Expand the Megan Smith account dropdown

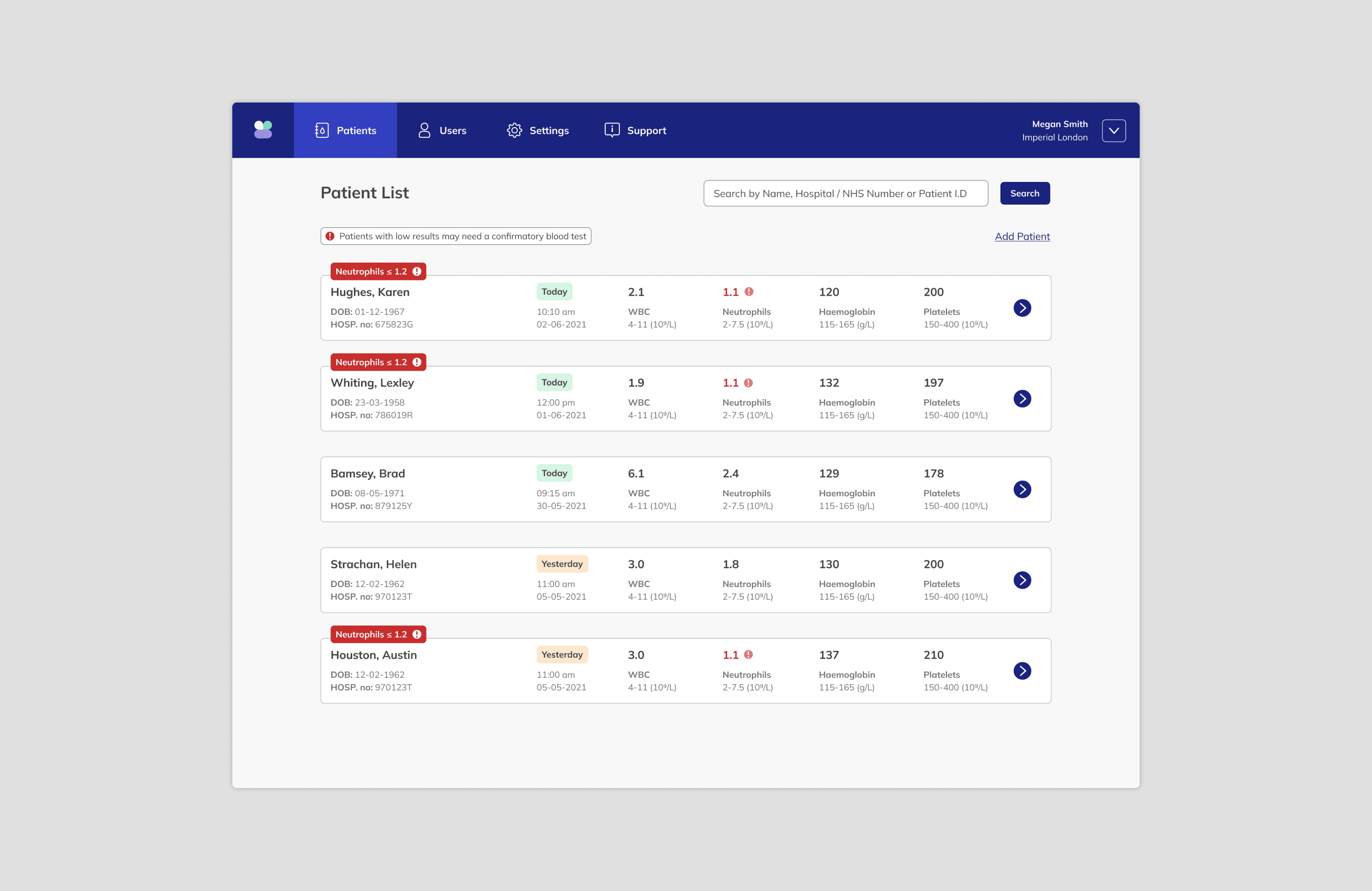(1114, 130)
